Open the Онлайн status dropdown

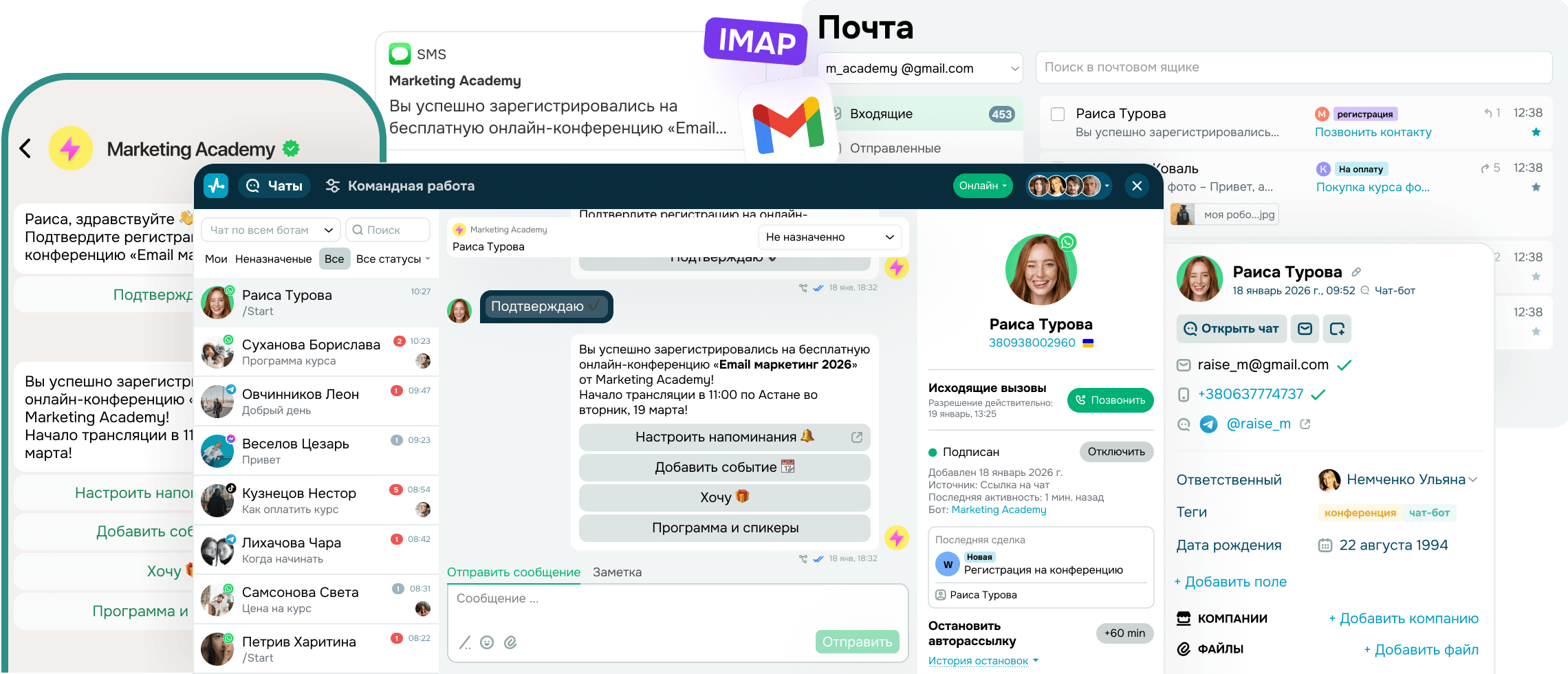coord(983,186)
